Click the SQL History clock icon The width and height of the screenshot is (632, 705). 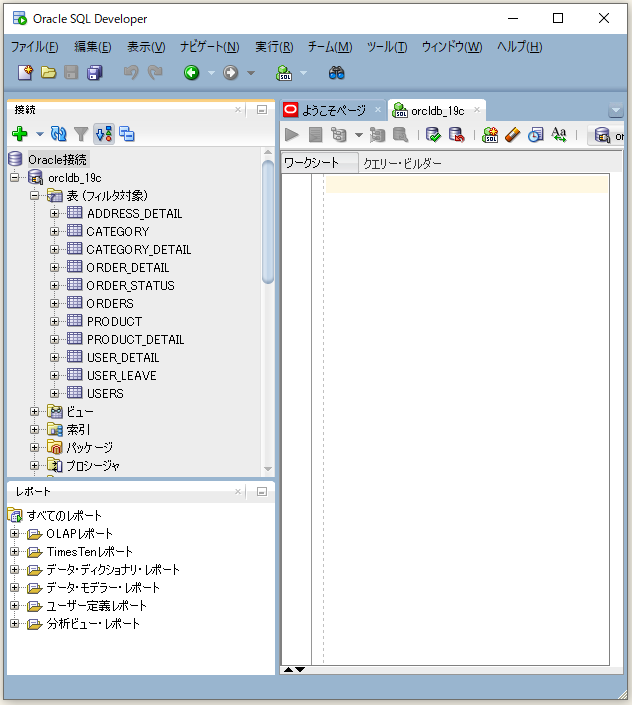coord(535,134)
